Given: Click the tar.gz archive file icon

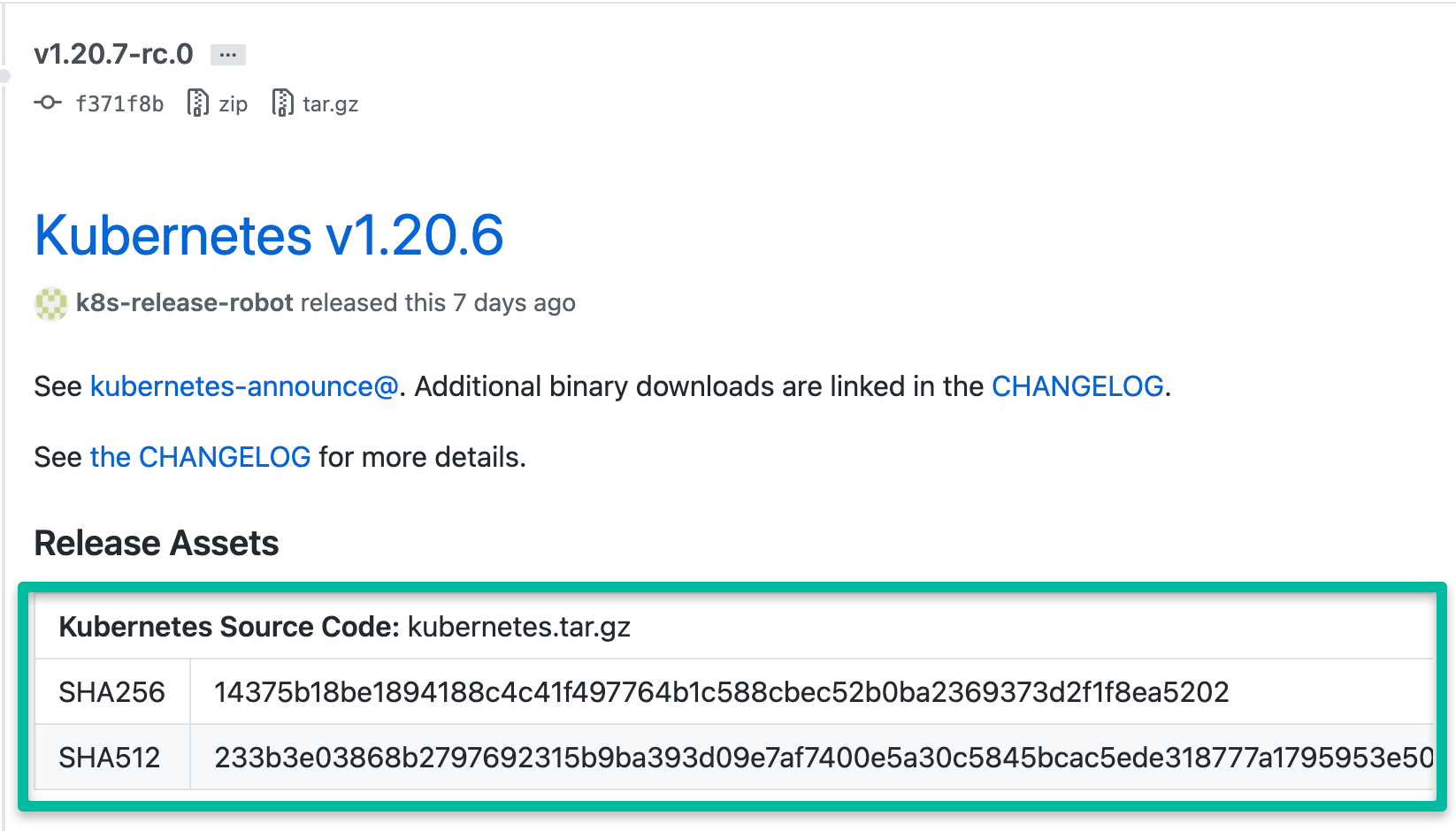Looking at the screenshot, I should [x=282, y=103].
